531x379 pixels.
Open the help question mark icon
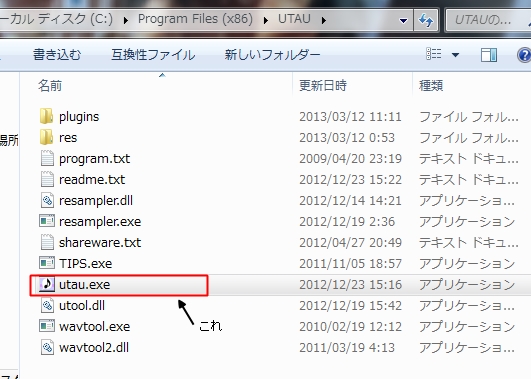click(x=524, y=55)
